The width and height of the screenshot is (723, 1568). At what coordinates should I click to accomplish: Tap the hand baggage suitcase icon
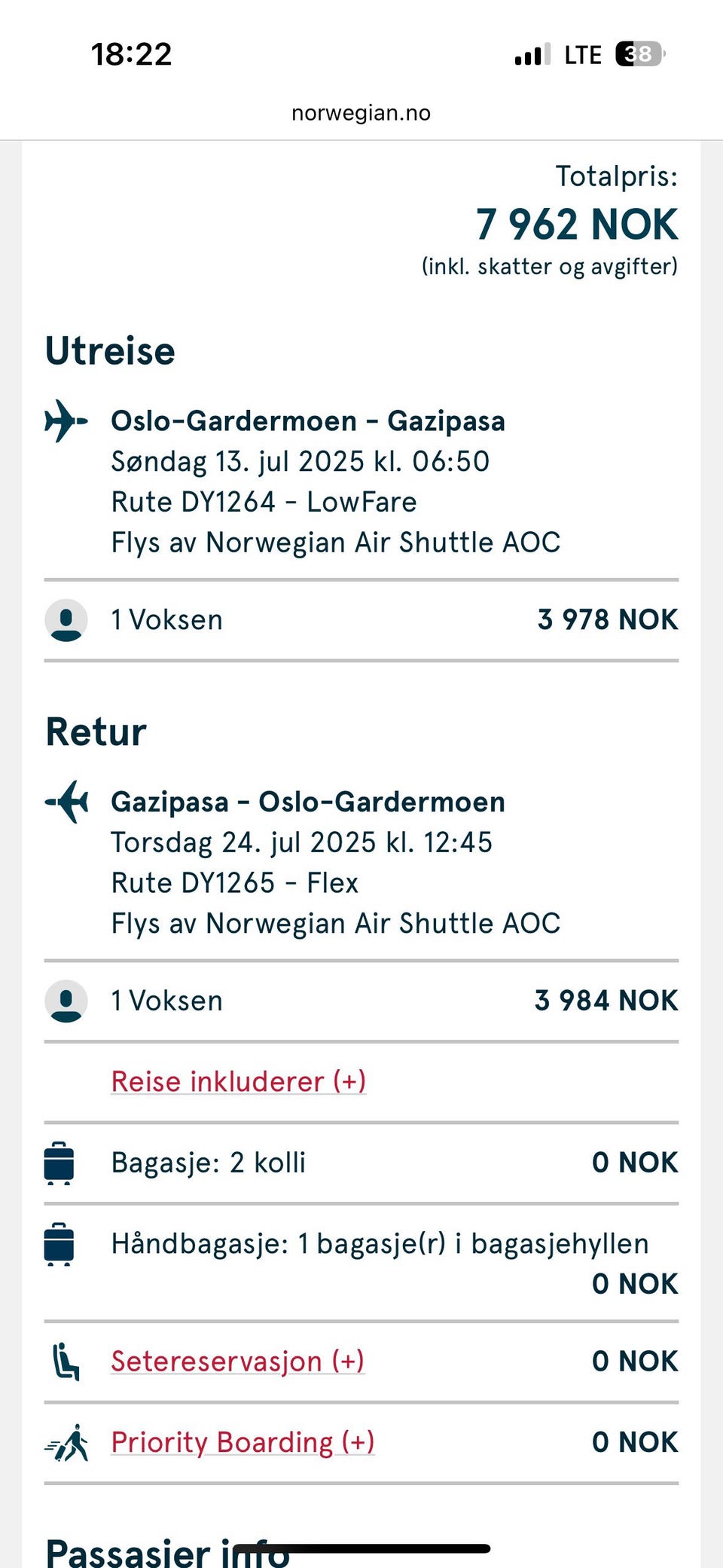click(59, 1243)
